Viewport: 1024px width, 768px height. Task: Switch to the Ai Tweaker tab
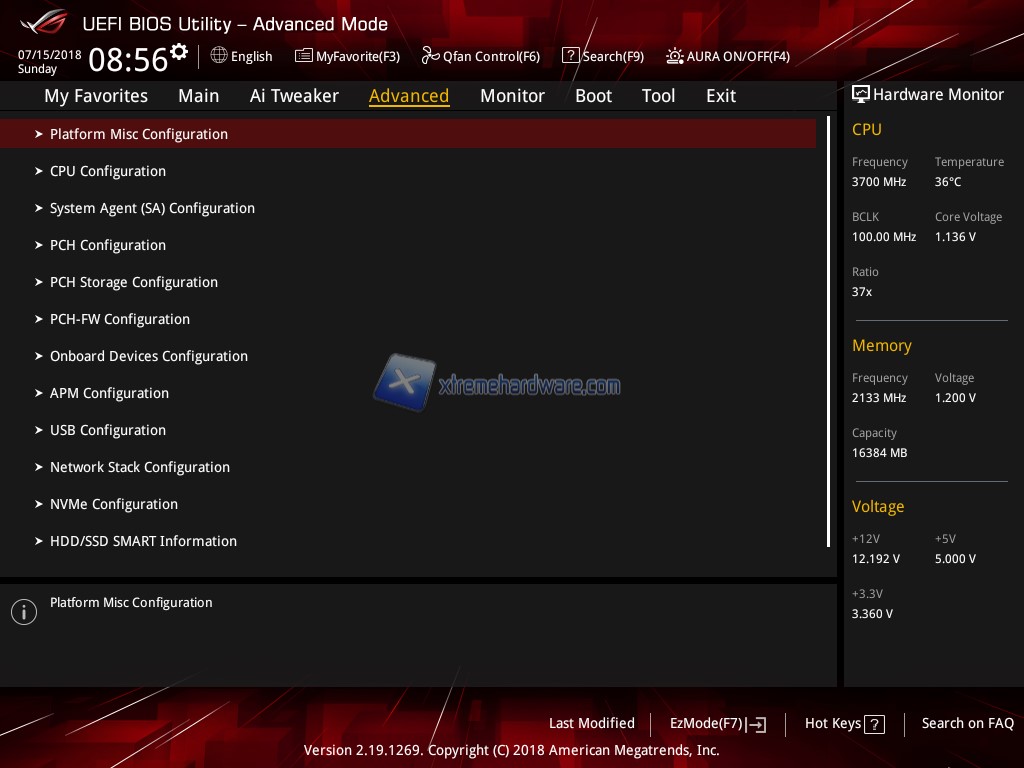click(294, 96)
